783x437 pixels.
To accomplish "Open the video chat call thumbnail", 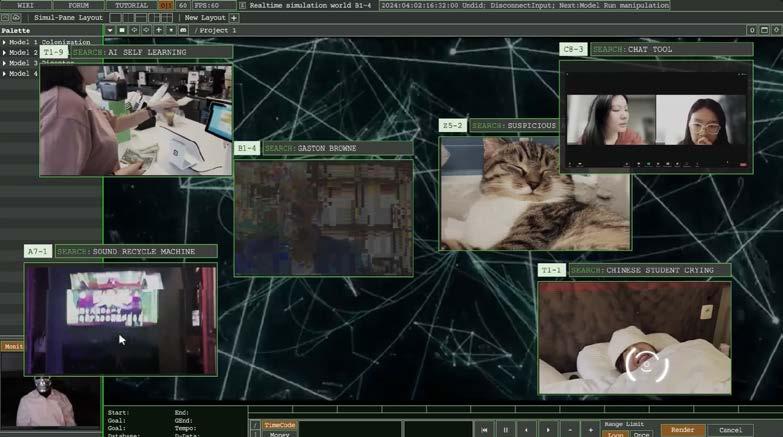I will 656,117.
